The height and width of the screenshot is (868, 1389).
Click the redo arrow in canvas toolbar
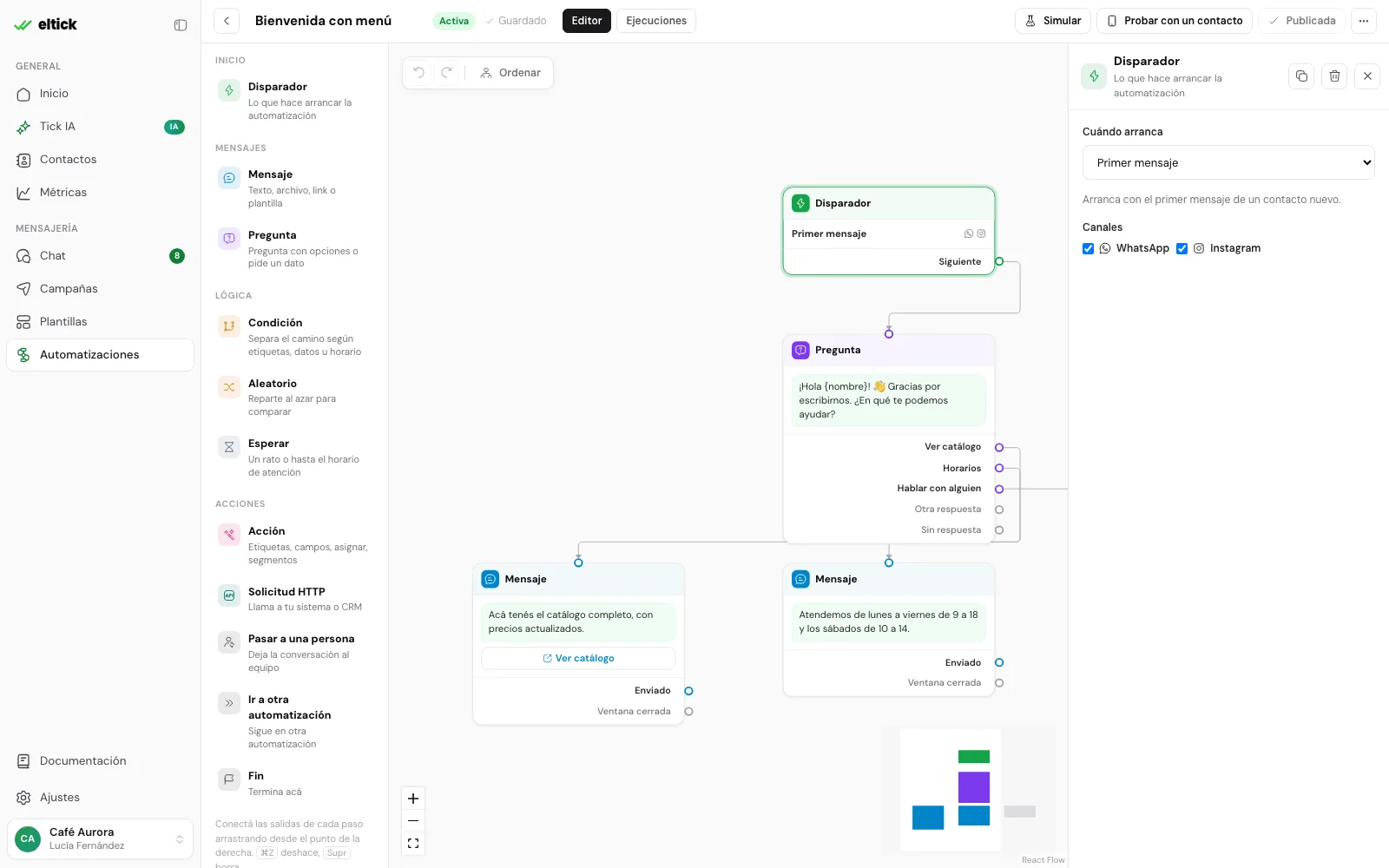click(447, 73)
